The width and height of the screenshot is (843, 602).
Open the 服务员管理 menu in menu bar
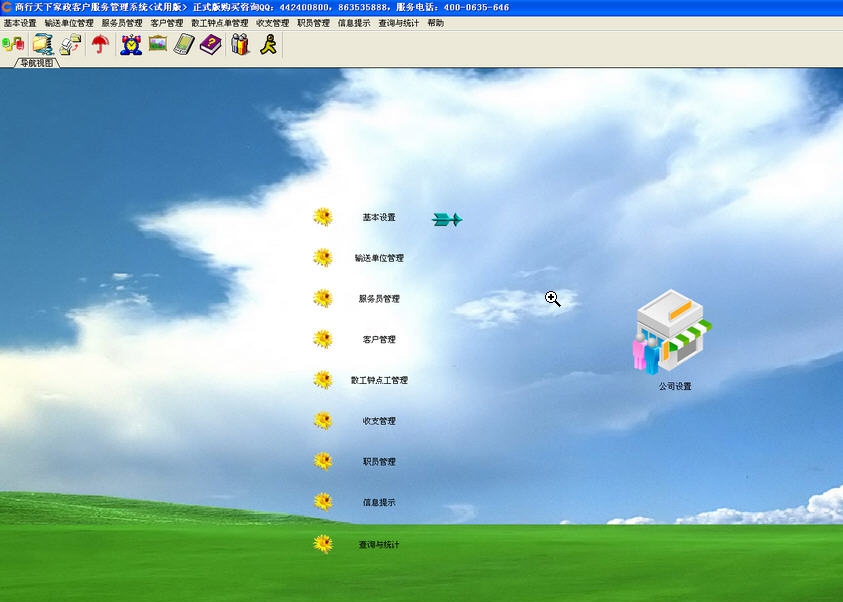(x=122, y=23)
